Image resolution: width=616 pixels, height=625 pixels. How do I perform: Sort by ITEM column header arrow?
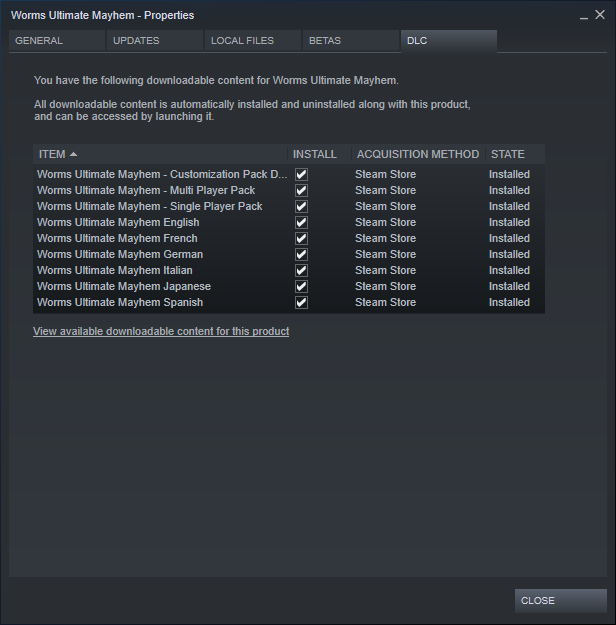(73, 154)
